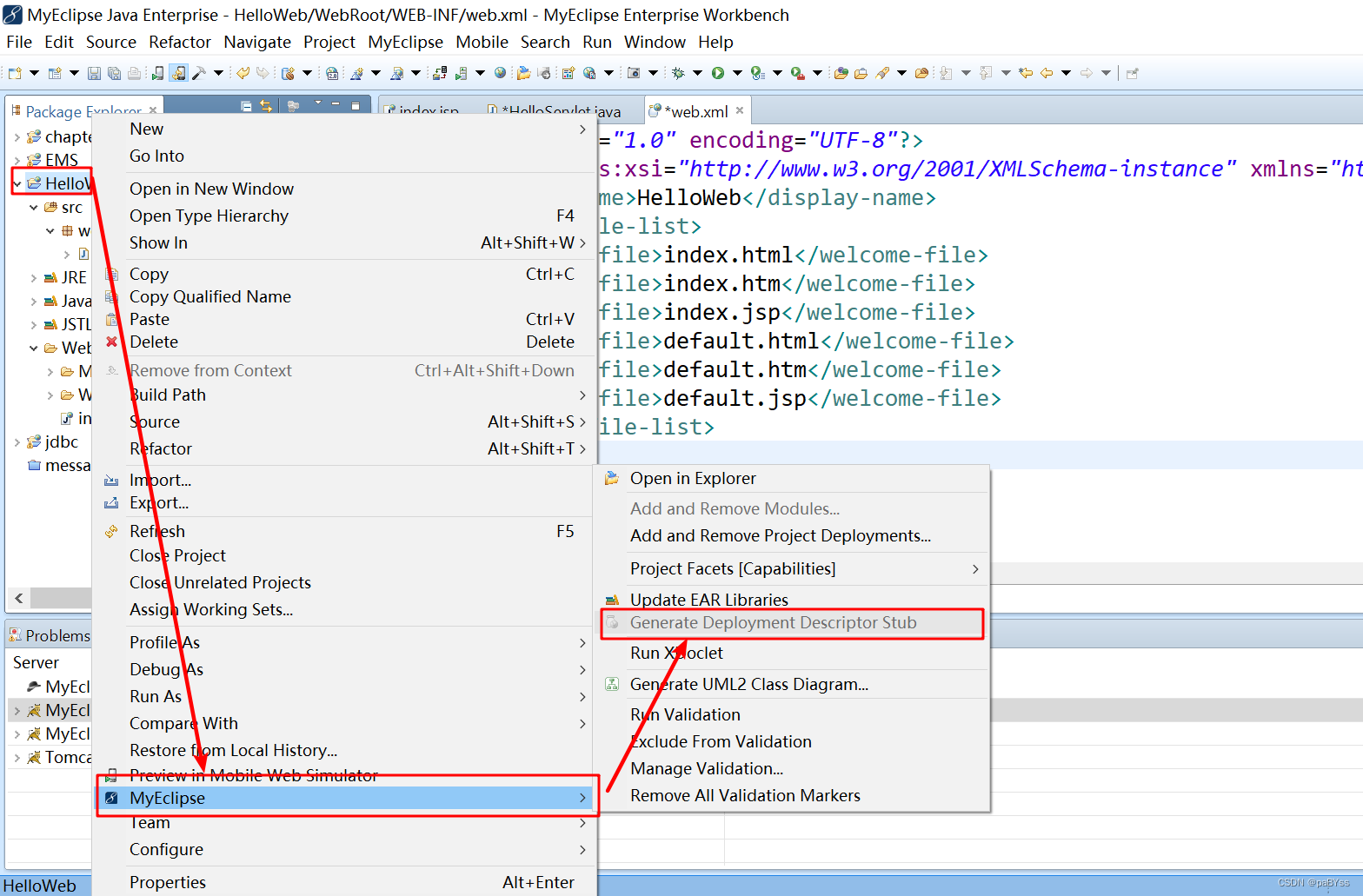Image resolution: width=1363 pixels, height=896 pixels.
Task: Expand the Tomcat server row
Action: coord(17,758)
